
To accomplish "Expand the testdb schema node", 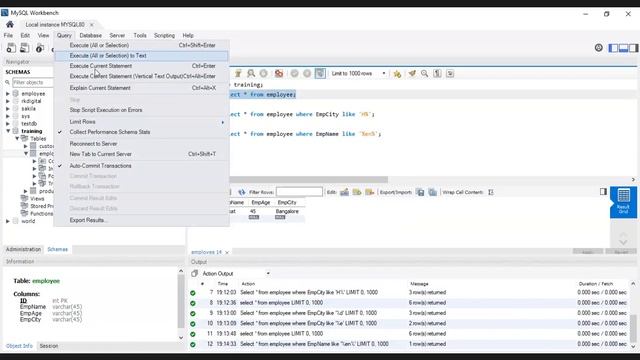I will click(8, 124).
